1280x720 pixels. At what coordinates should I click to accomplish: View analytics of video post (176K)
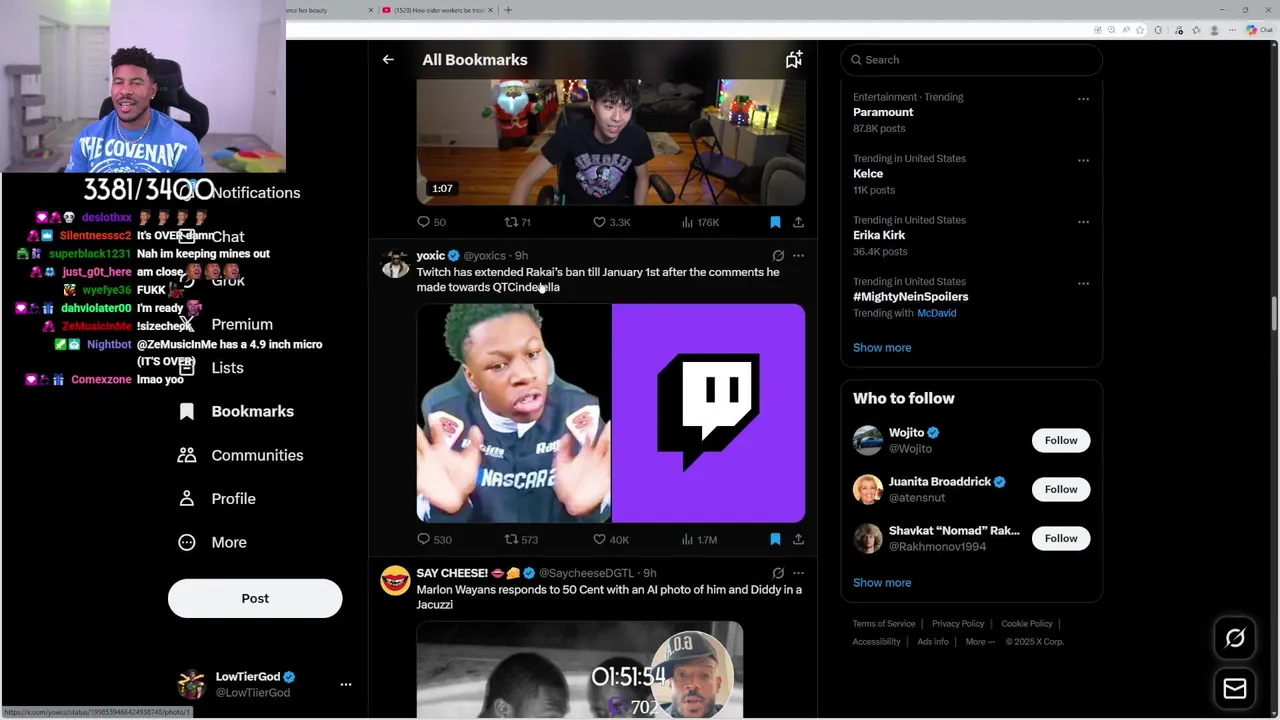700,222
